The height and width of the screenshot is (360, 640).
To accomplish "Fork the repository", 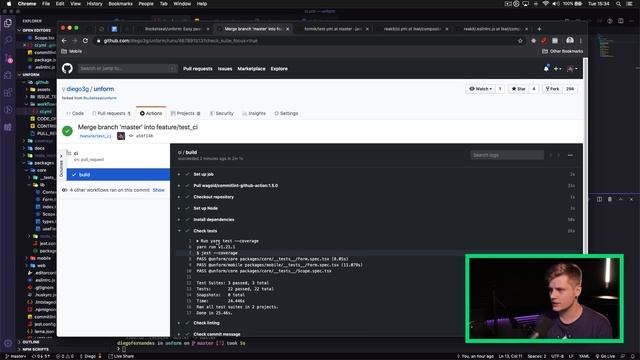I will coord(552,89).
